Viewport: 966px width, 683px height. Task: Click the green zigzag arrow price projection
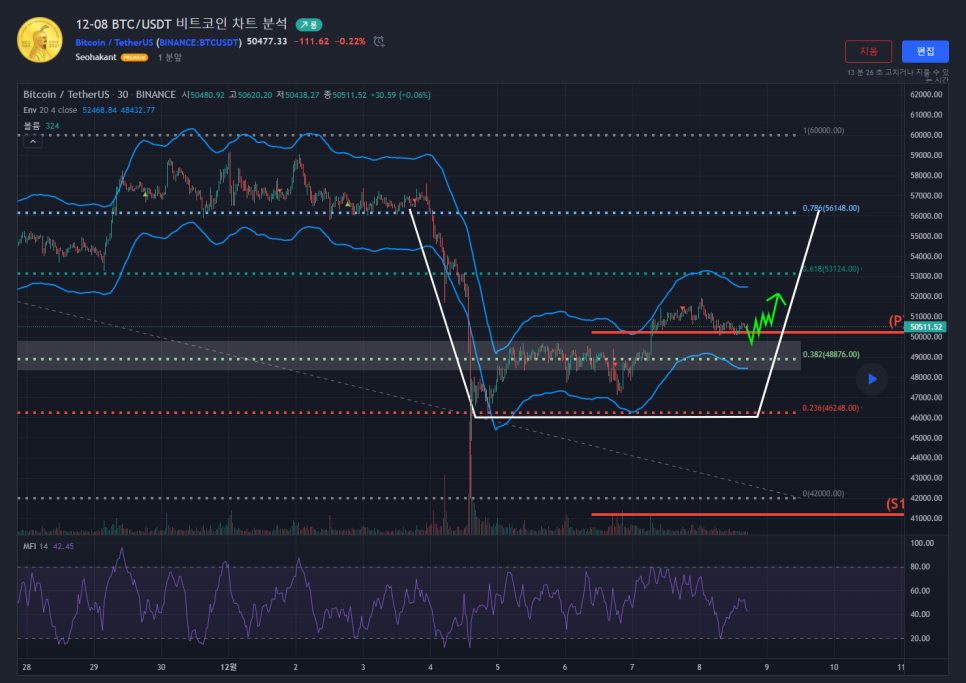pos(765,314)
